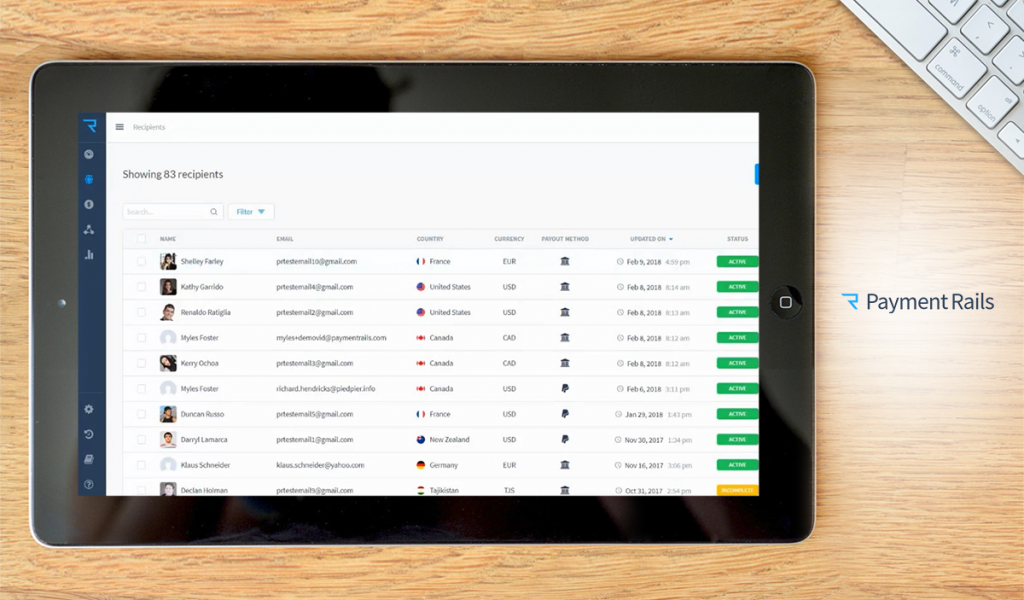
Task: Click the ACTIVE status badge for Myles Foster
Action: tap(736, 337)
